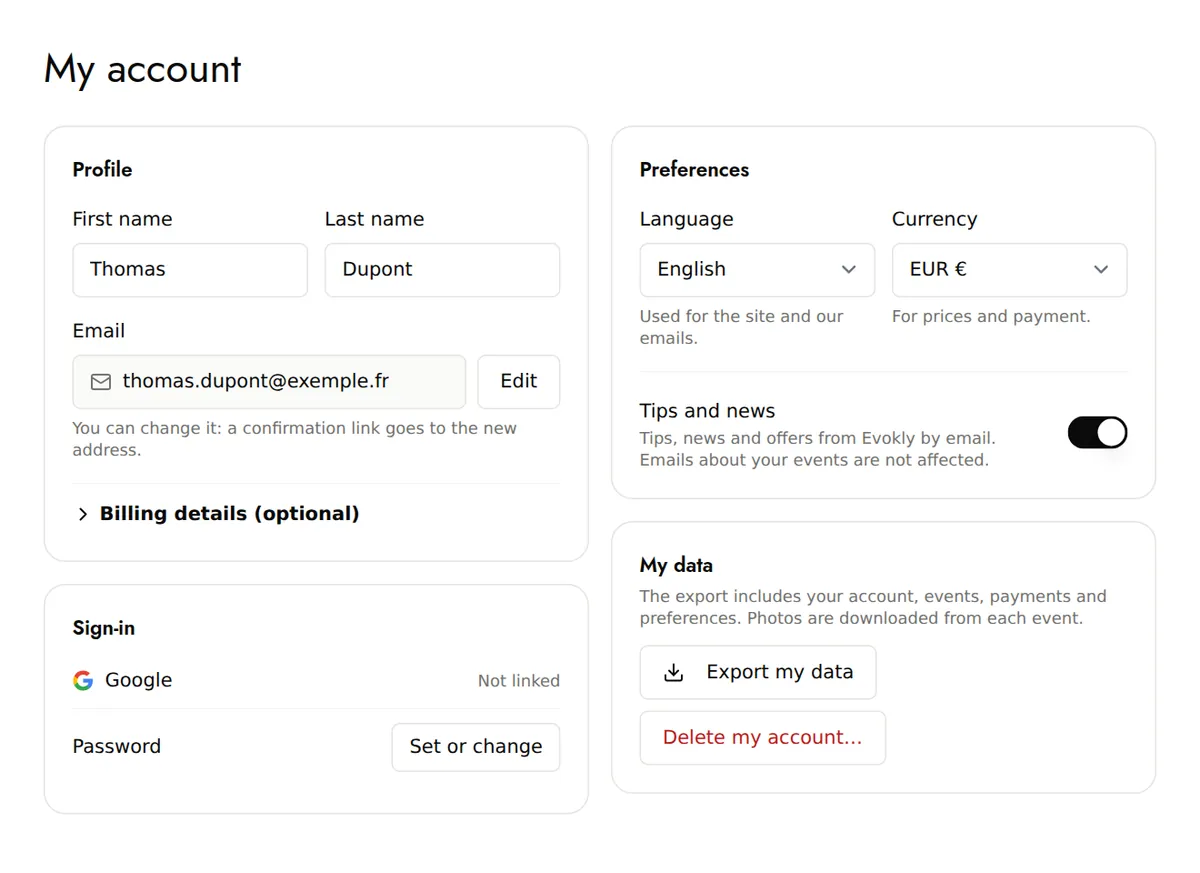Click the Sign-in section title

pos(104,629)
